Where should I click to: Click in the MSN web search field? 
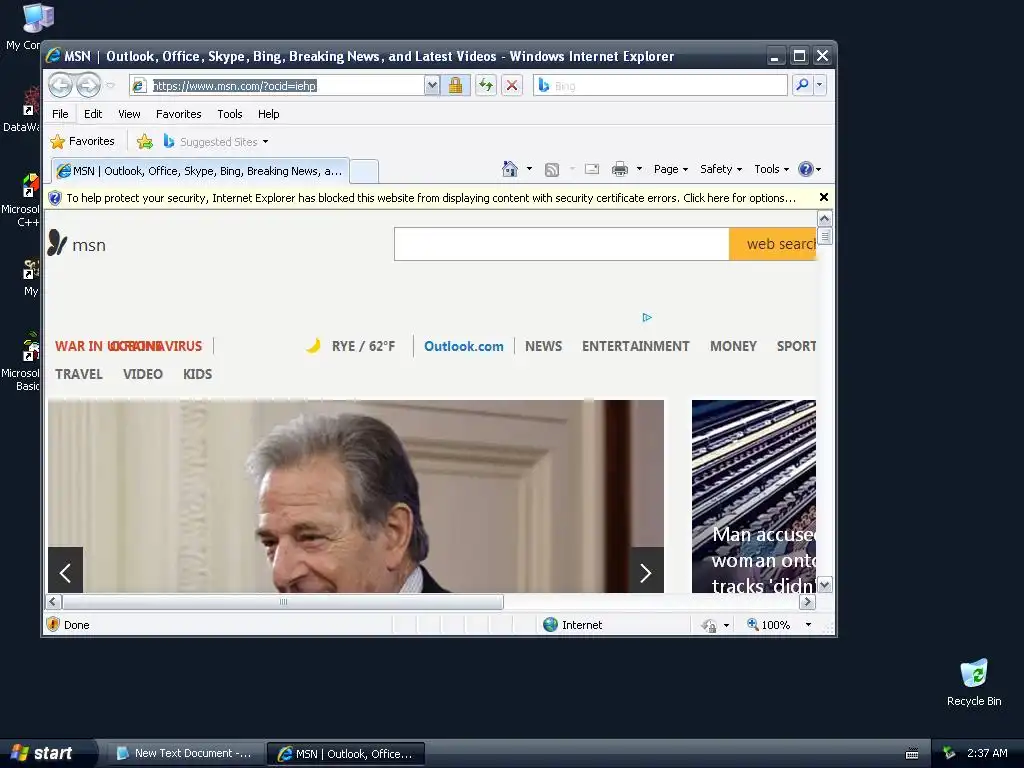pyautogui.click(x=562, y=244)
